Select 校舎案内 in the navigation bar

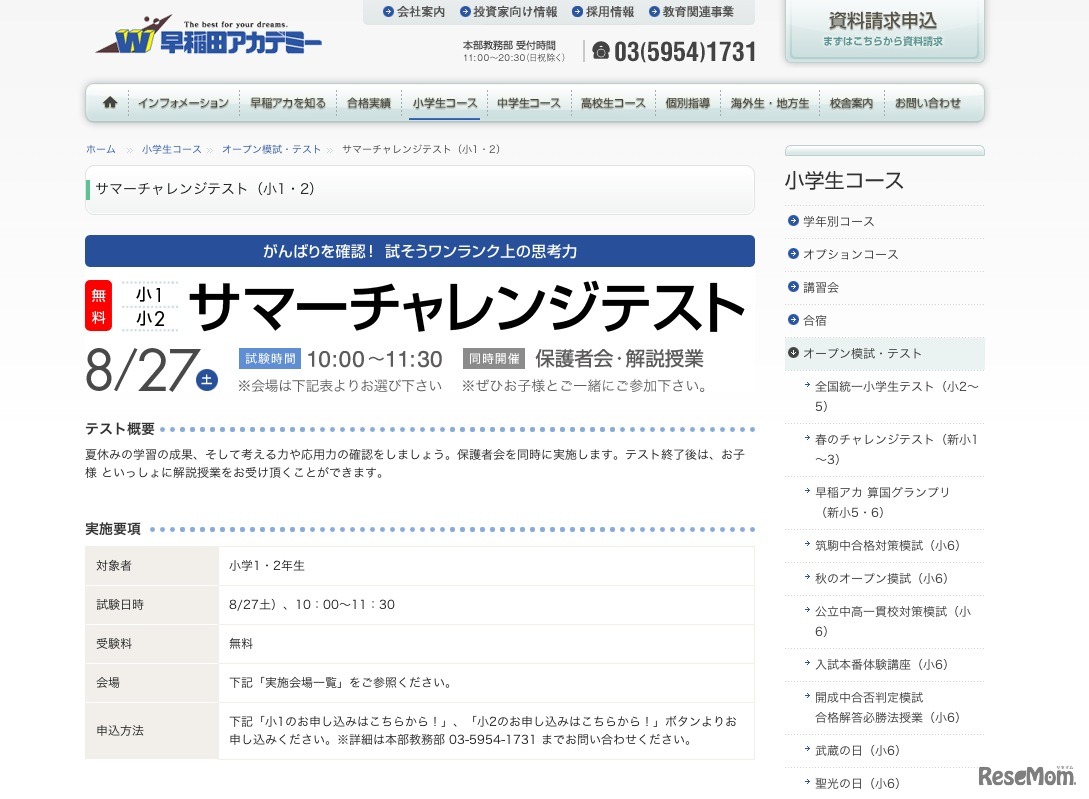(851, 102)
